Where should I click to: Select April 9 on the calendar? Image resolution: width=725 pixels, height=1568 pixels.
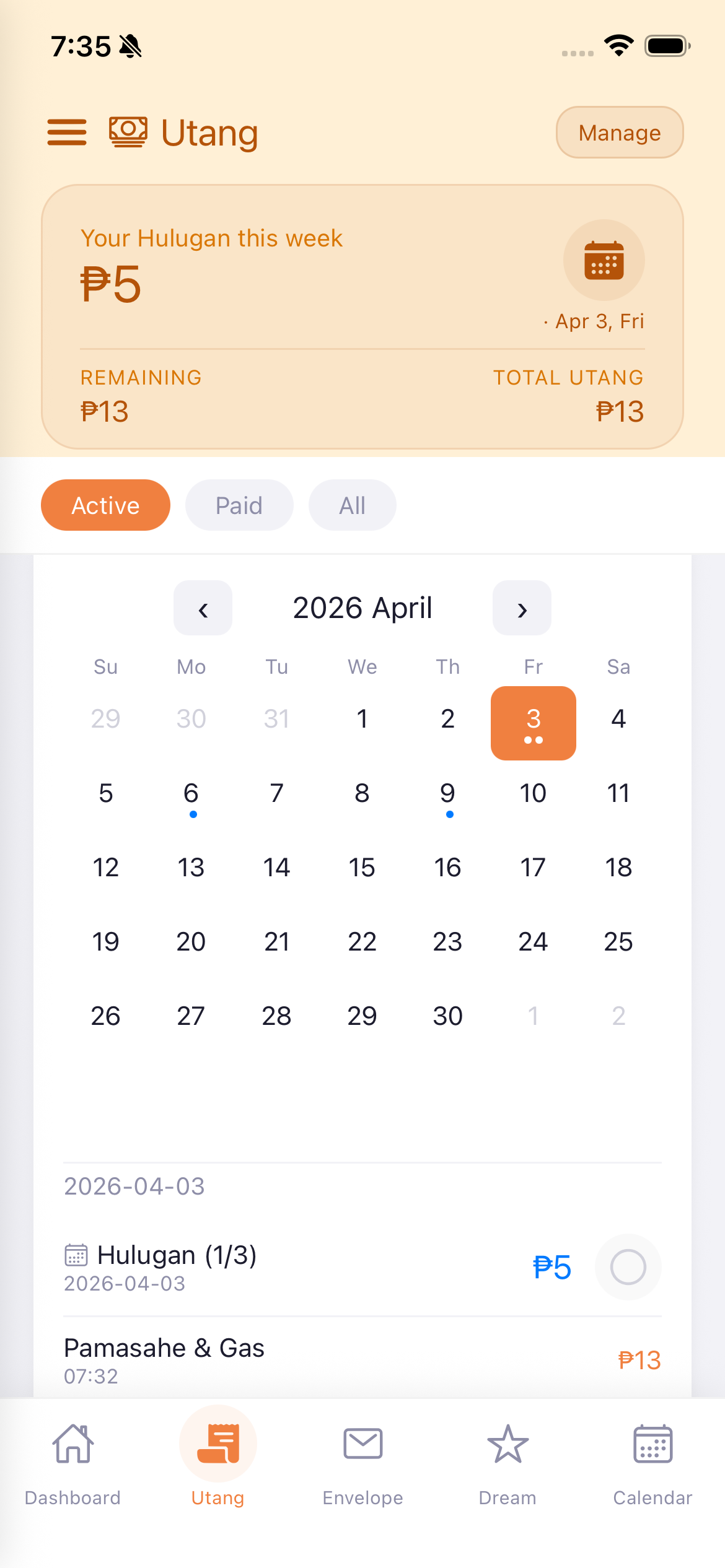[447, 795]
